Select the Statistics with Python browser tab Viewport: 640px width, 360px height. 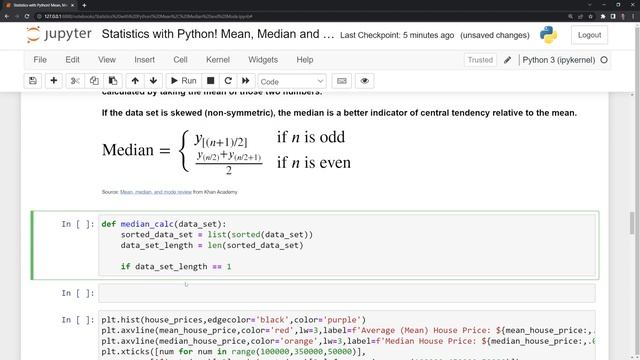tap(40, 5)
